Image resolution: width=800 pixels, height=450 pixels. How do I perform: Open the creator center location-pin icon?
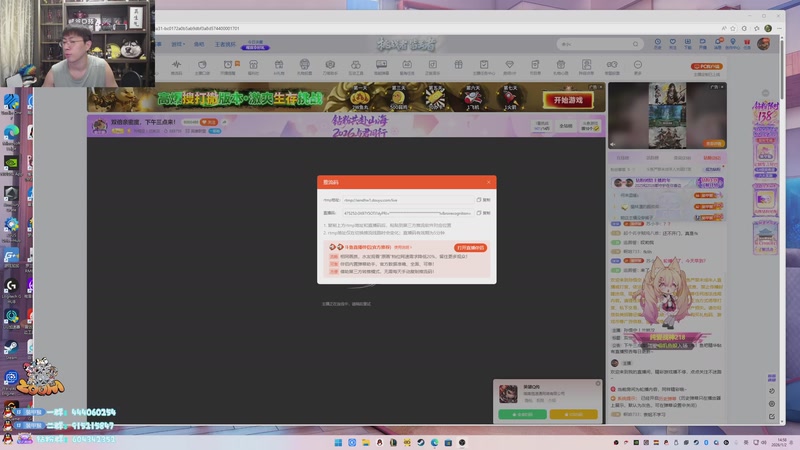pos(733,44)
